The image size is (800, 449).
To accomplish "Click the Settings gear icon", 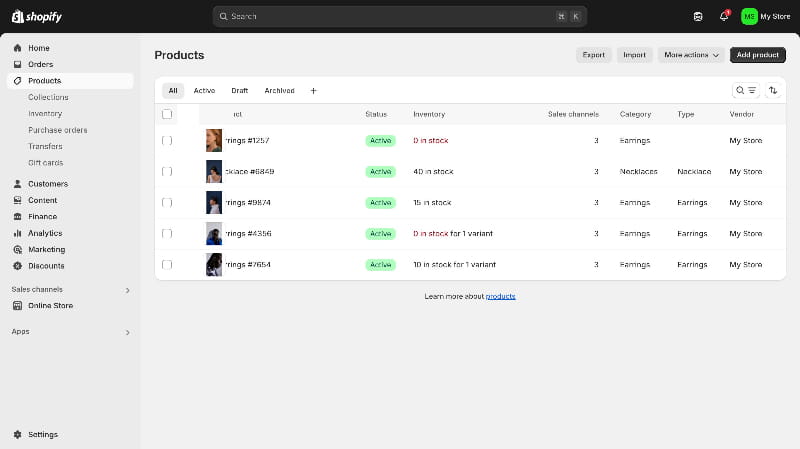I will (x=17, y=434).
